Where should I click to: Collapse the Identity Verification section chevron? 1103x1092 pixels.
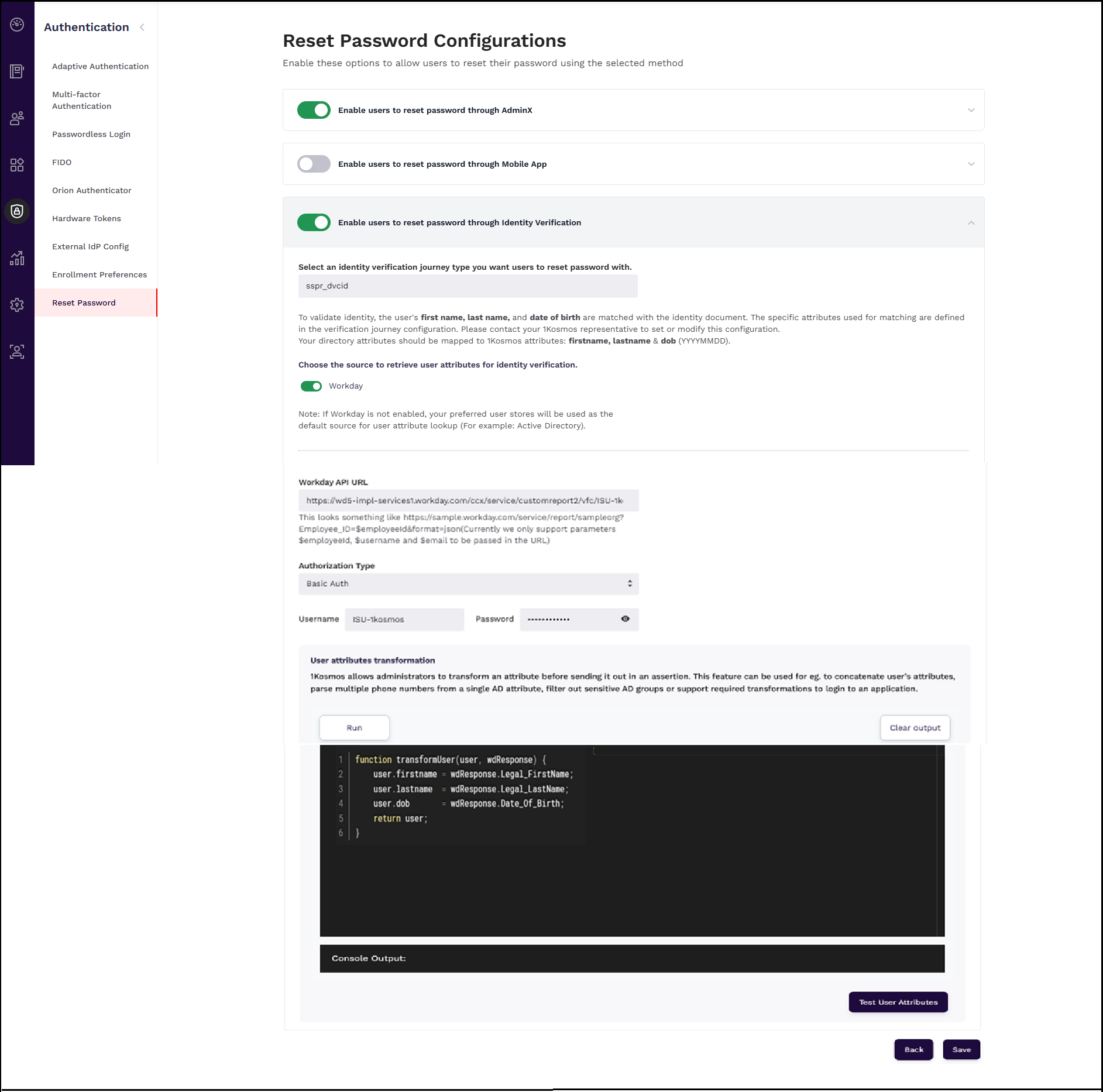pyautogui.click(x=971, y=222)
